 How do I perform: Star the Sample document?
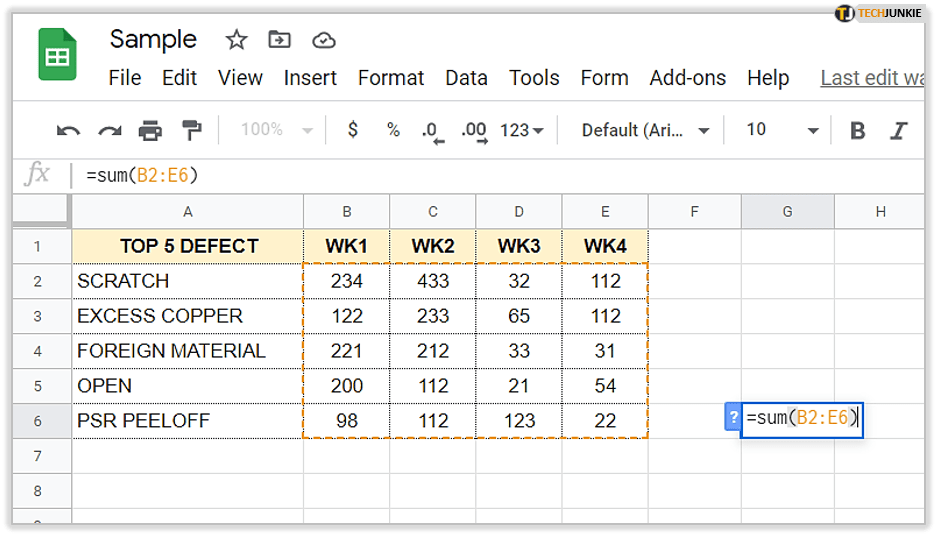236,40
